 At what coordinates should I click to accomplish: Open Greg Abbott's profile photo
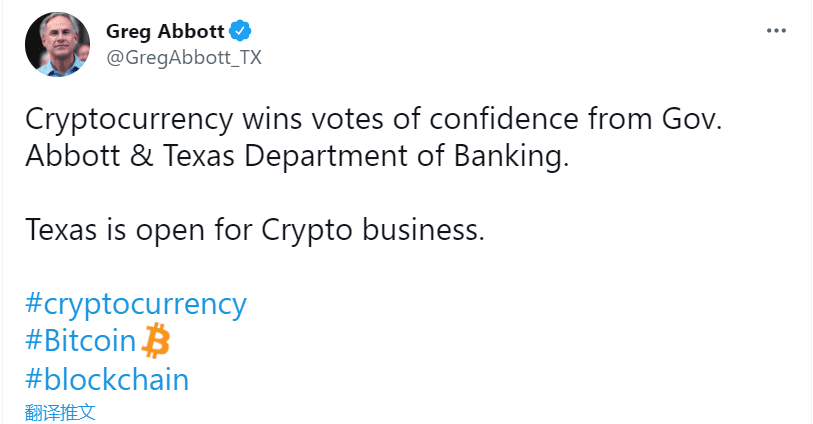coord(58,45)
